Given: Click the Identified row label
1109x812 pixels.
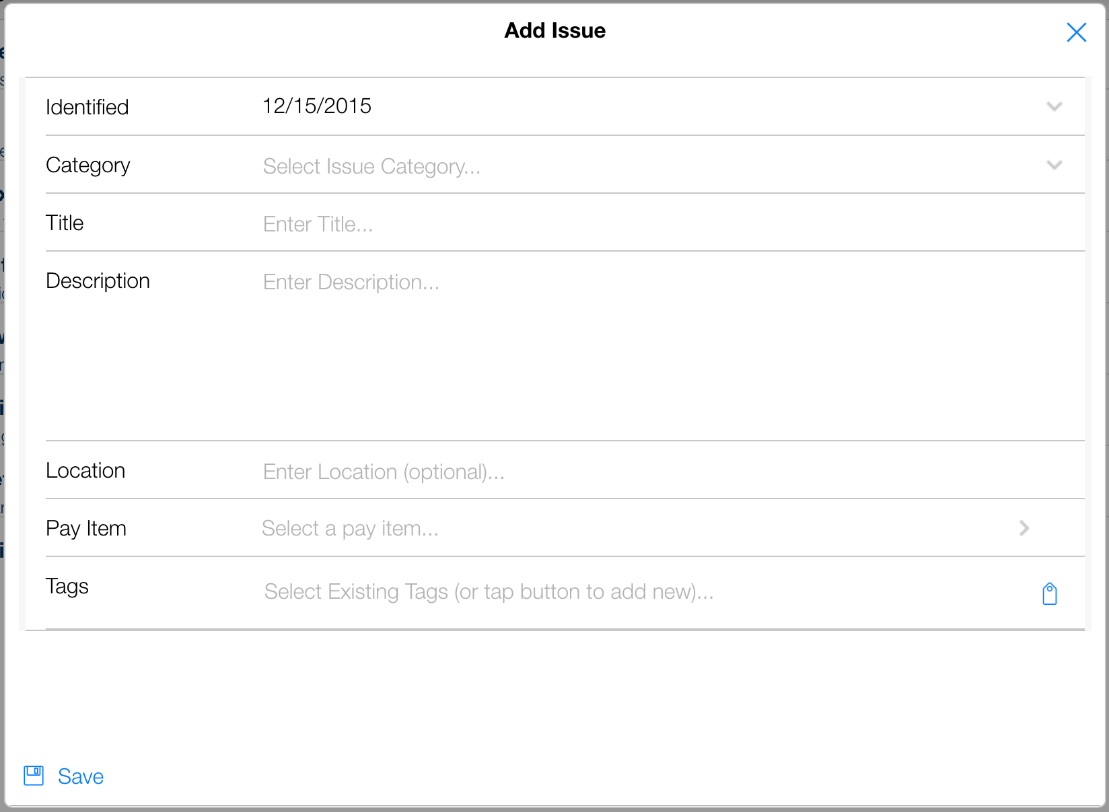Looking at the screenshot, I should (x=87, y=107).
